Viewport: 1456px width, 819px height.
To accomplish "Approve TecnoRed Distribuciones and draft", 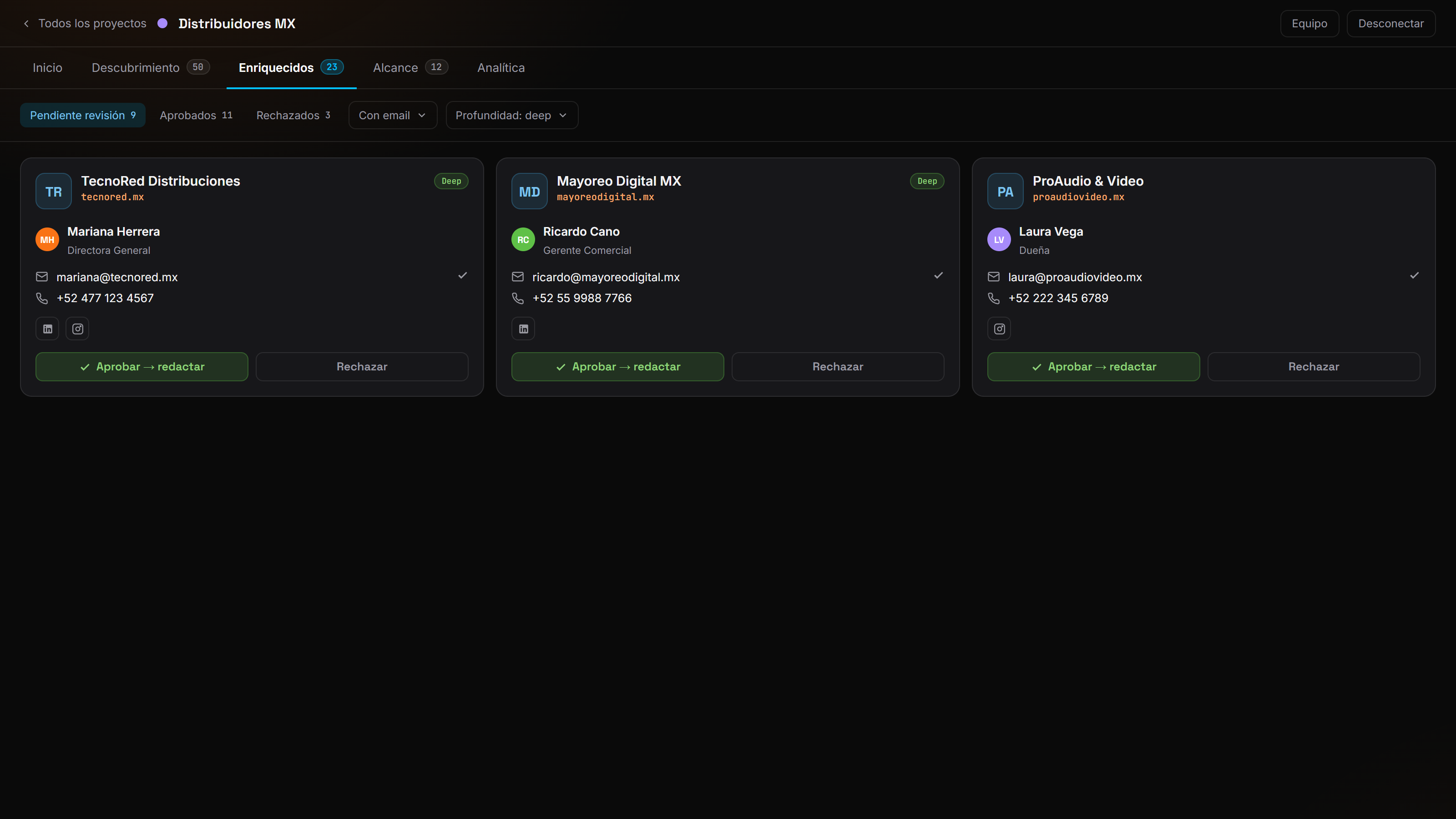I will [x=142, y=367].
